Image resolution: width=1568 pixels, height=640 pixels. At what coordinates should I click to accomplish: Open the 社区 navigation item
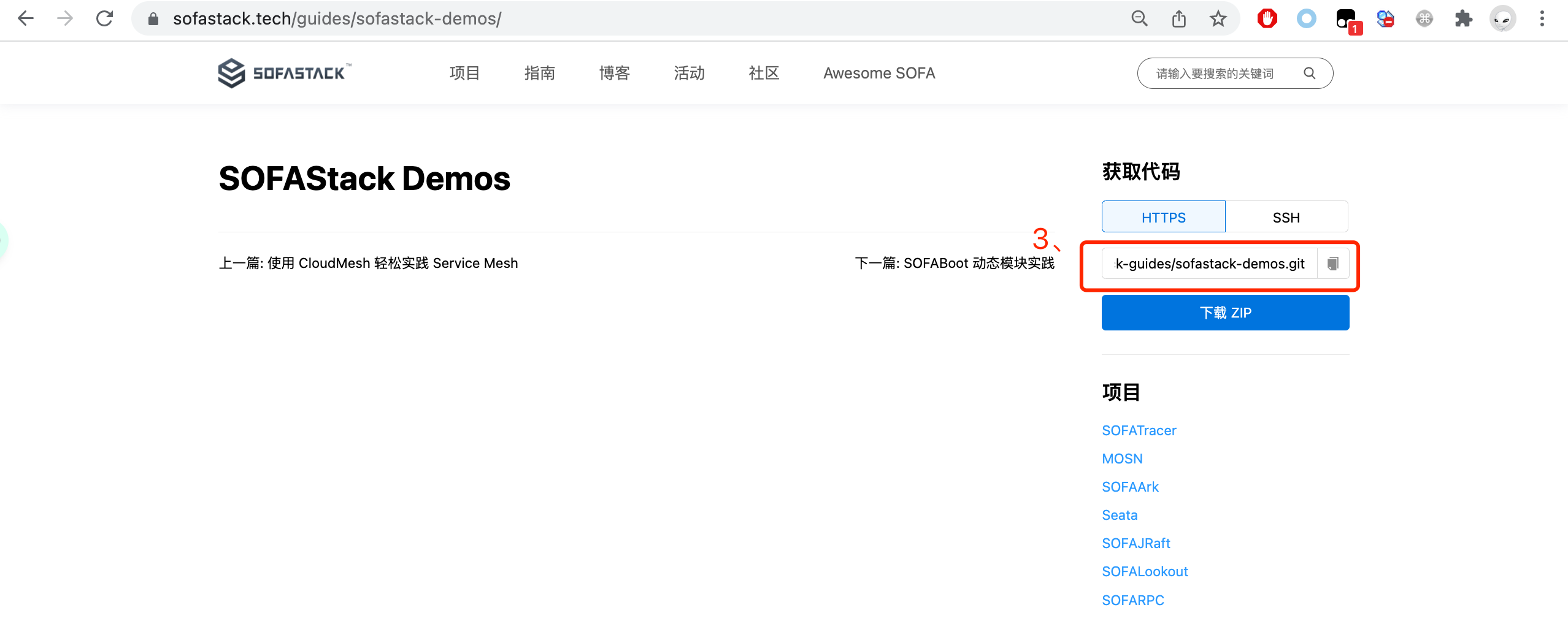pyautogui.click(x=763, y=73)
